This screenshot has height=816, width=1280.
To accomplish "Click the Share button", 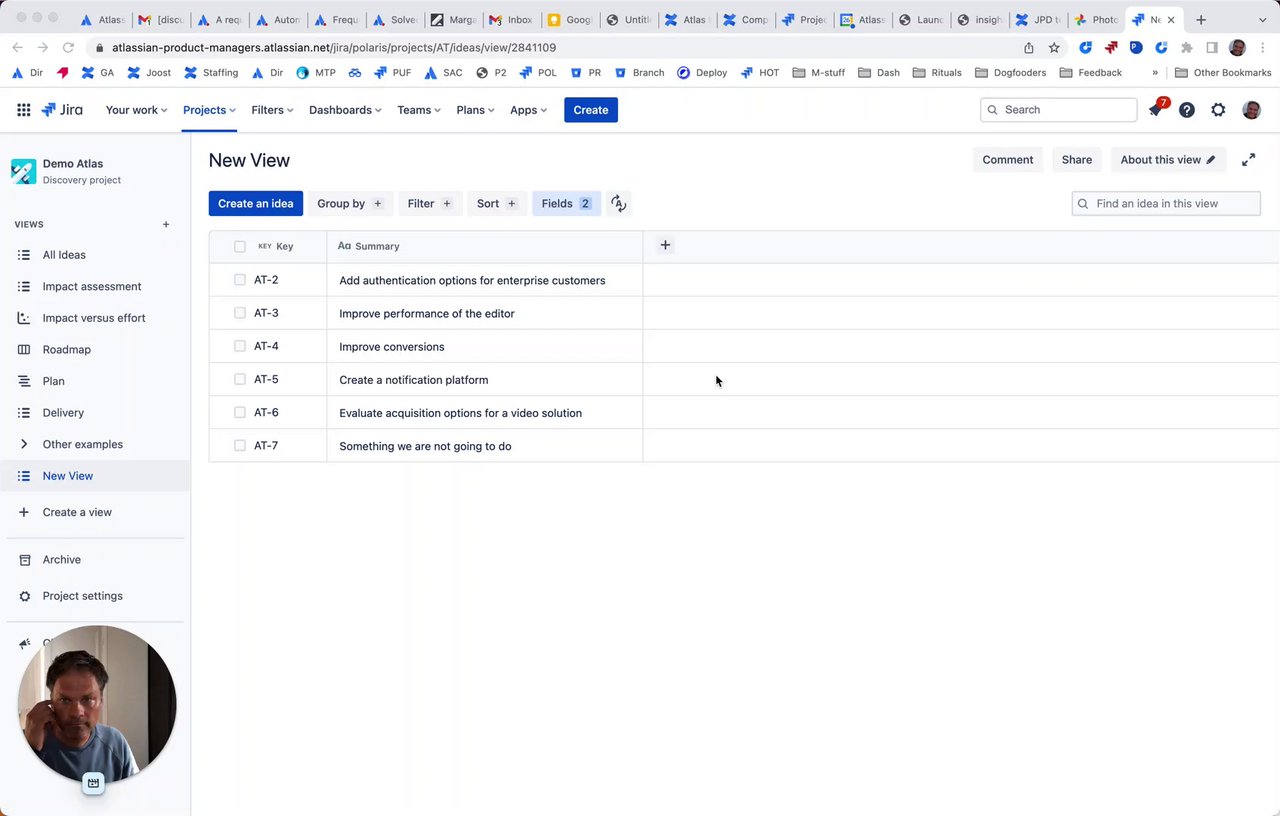I will click(x=1077, y=160).
